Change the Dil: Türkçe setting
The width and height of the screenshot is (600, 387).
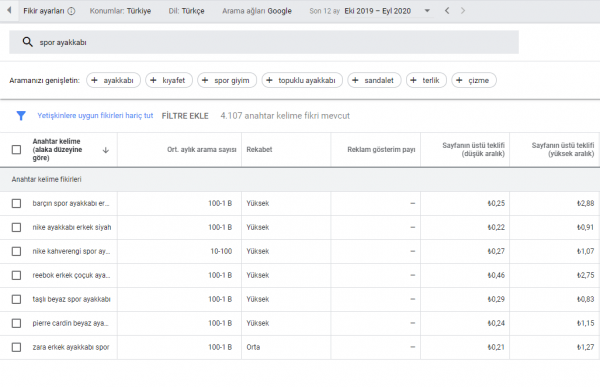click(186, 11)
